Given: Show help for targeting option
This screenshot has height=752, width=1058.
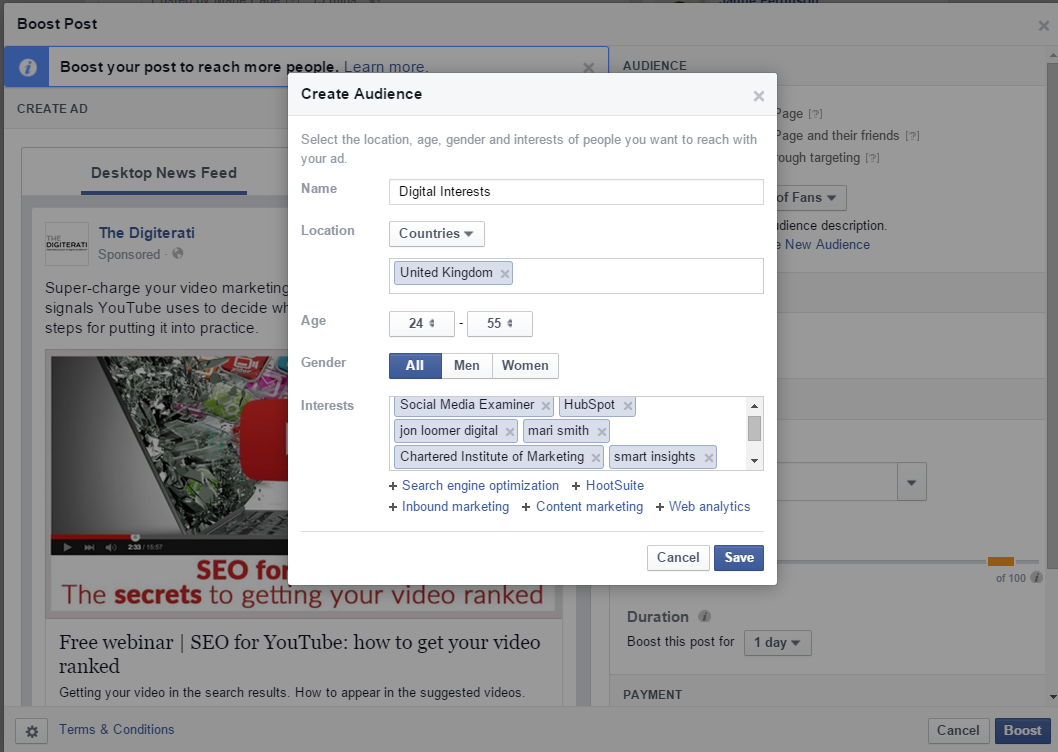Looking at the screenshot, I should click(873, 158).
